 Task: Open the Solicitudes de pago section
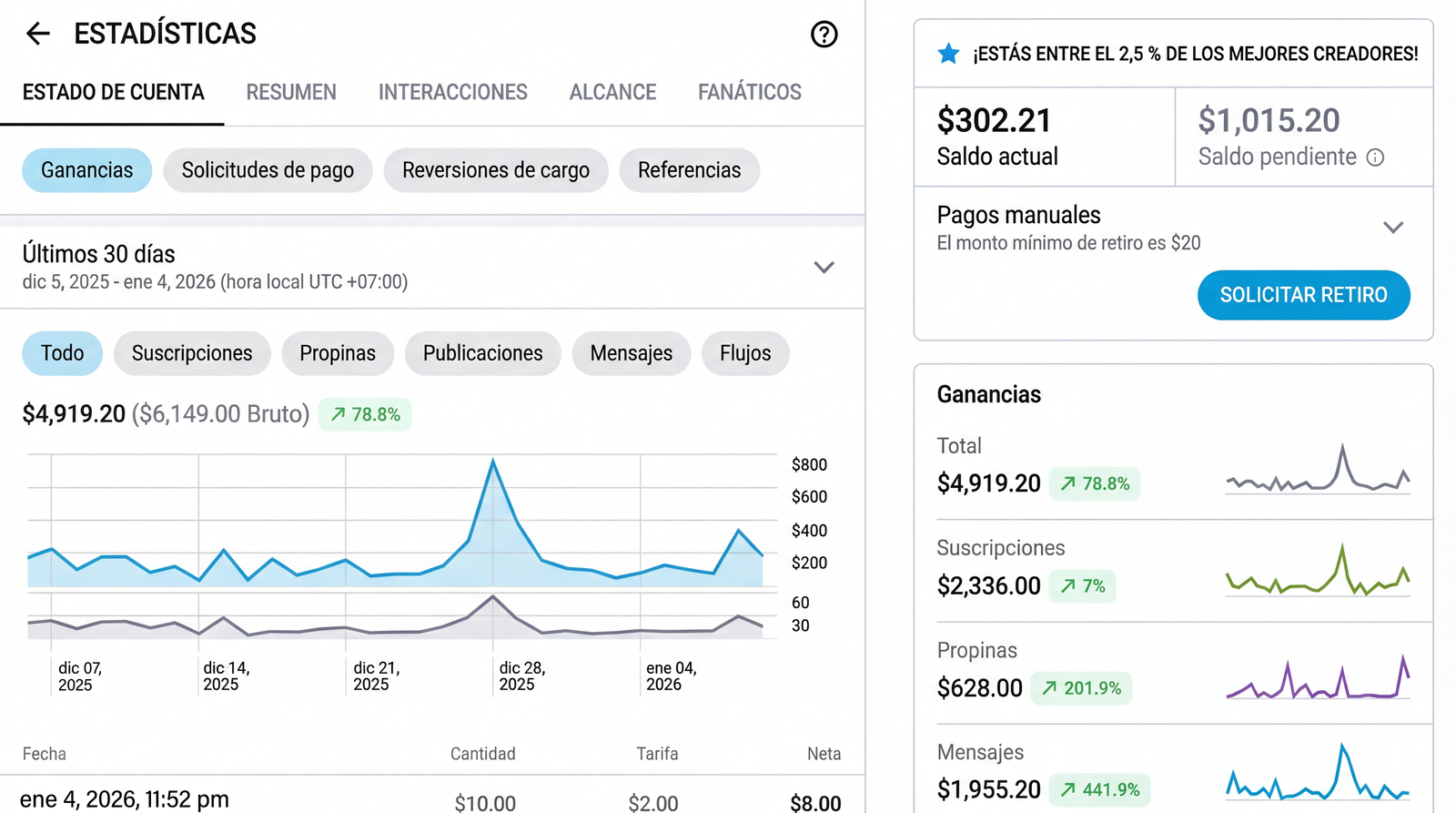tap(268, 170)
